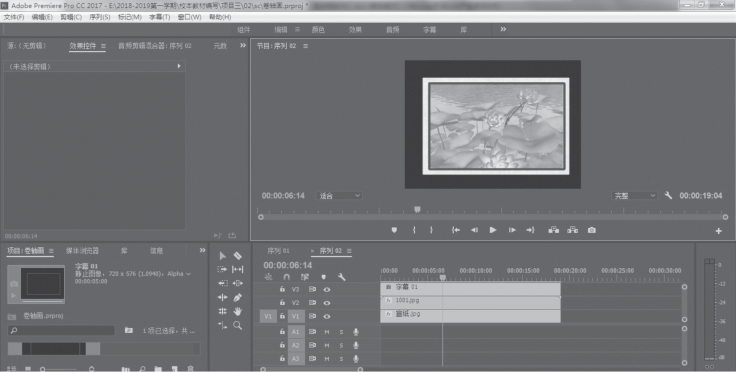Solo audio track A2
The width and height of the screenshot is (736, 372).
point(341,346)
